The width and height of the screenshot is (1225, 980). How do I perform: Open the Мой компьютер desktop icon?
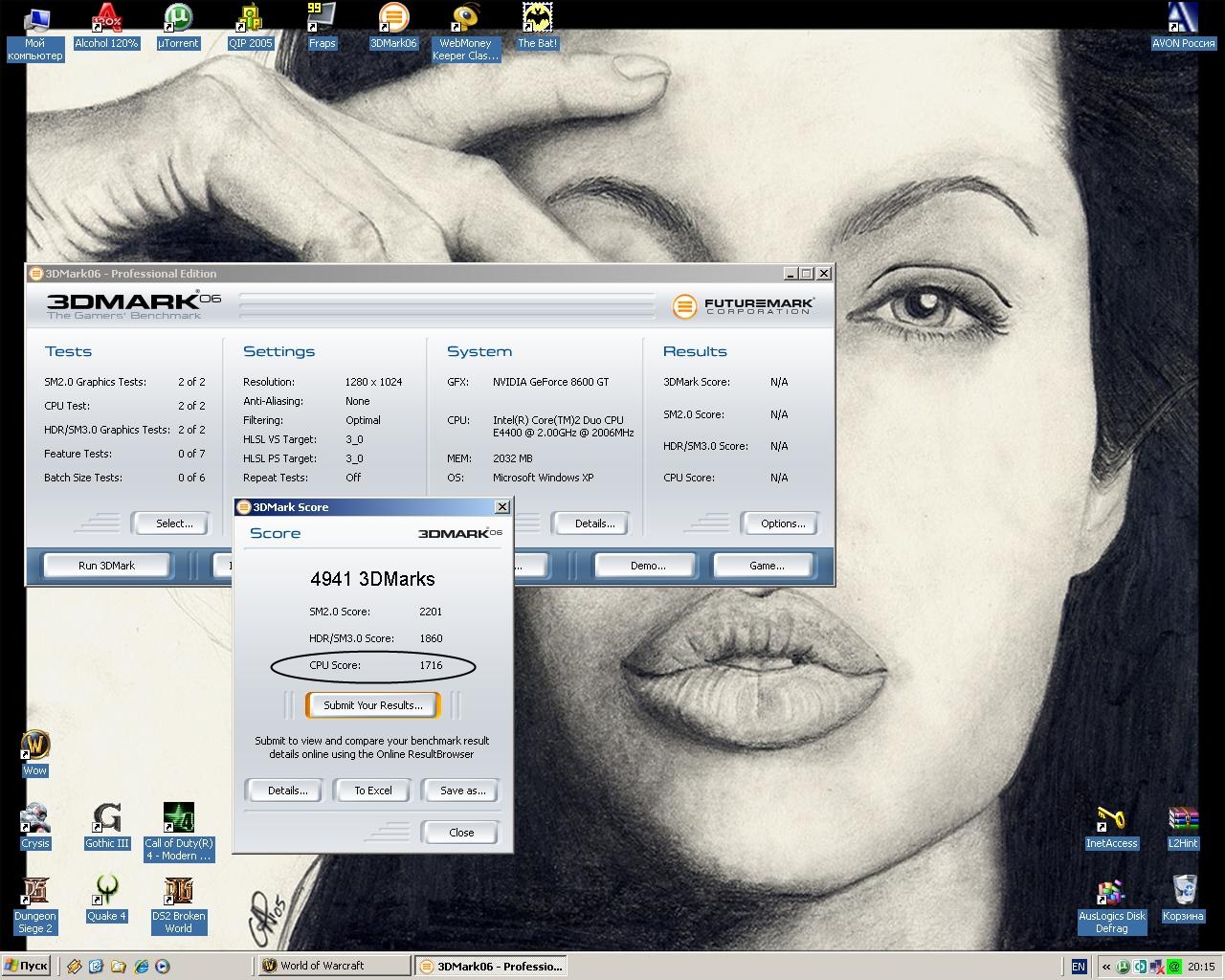(34, 33)
